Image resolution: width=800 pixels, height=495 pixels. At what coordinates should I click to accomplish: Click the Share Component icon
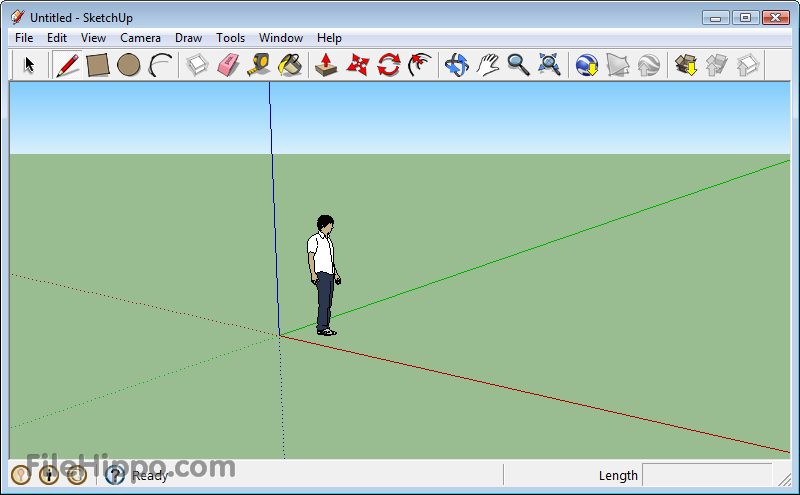[x=747, y=65]
